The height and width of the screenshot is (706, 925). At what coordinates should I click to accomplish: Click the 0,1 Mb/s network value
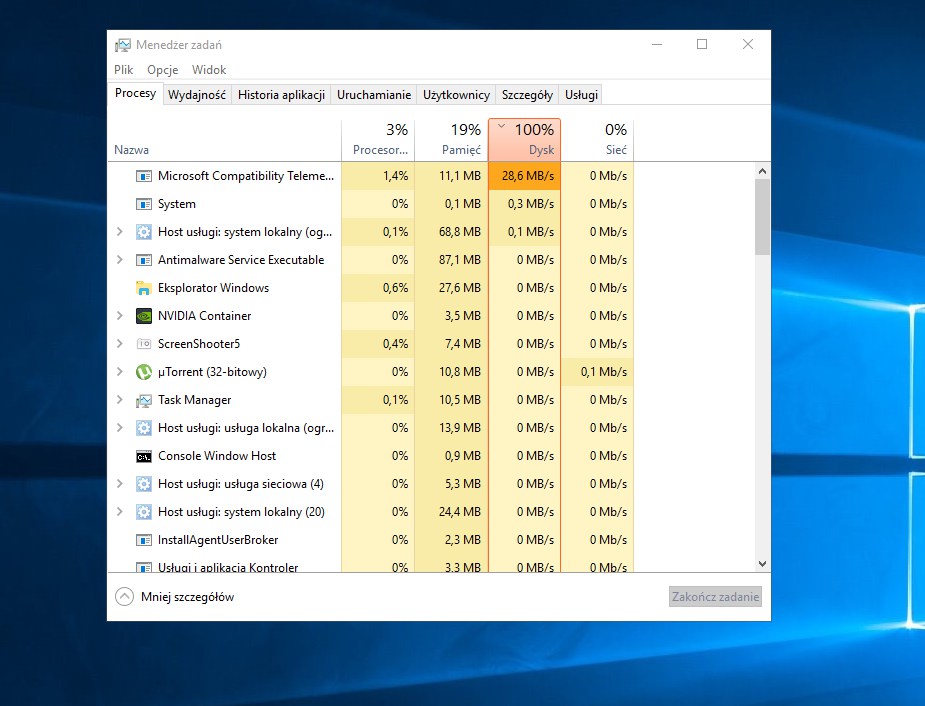603,372
